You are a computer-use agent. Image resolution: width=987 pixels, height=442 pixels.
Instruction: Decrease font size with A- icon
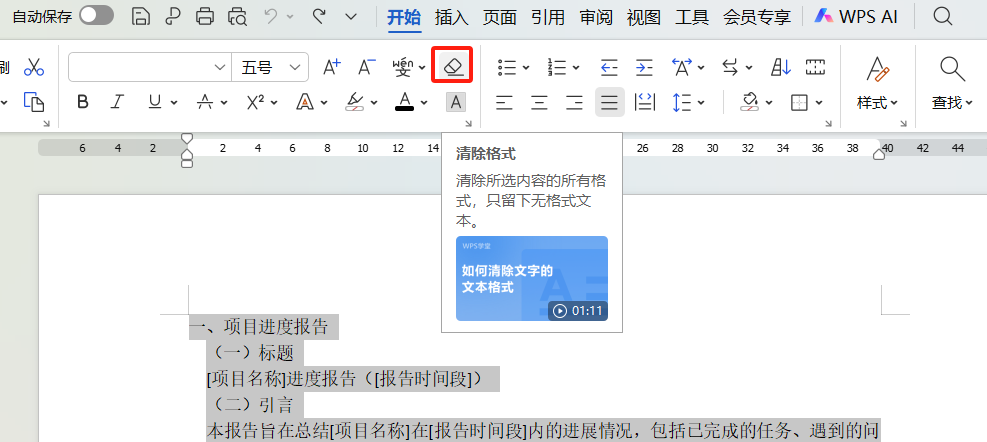pyautogui.click(x=367, y=67)
